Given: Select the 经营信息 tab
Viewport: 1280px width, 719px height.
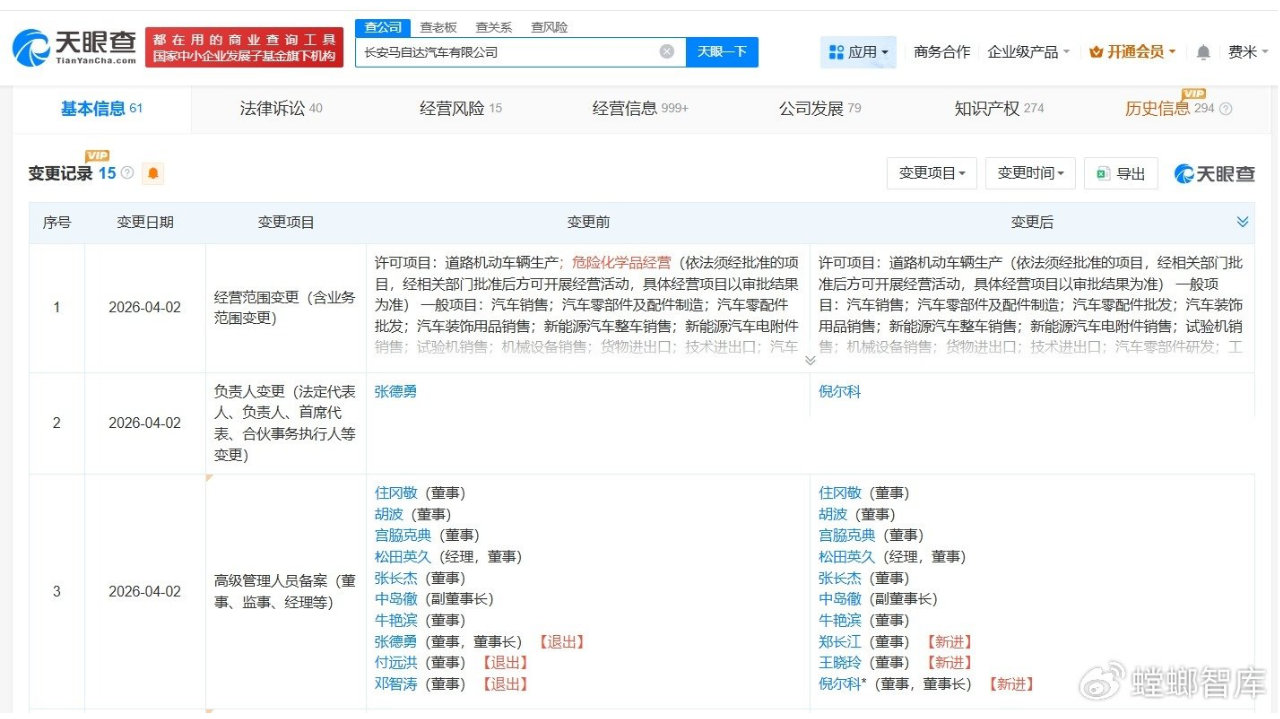Looking at the screenshot, I should coord(640,108).
